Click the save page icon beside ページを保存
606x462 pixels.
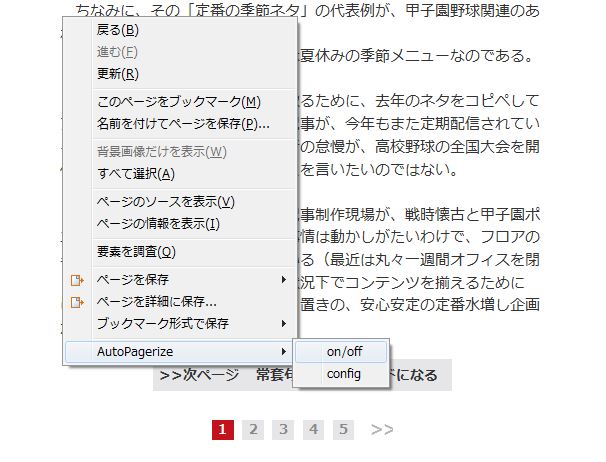coord(77,279)
